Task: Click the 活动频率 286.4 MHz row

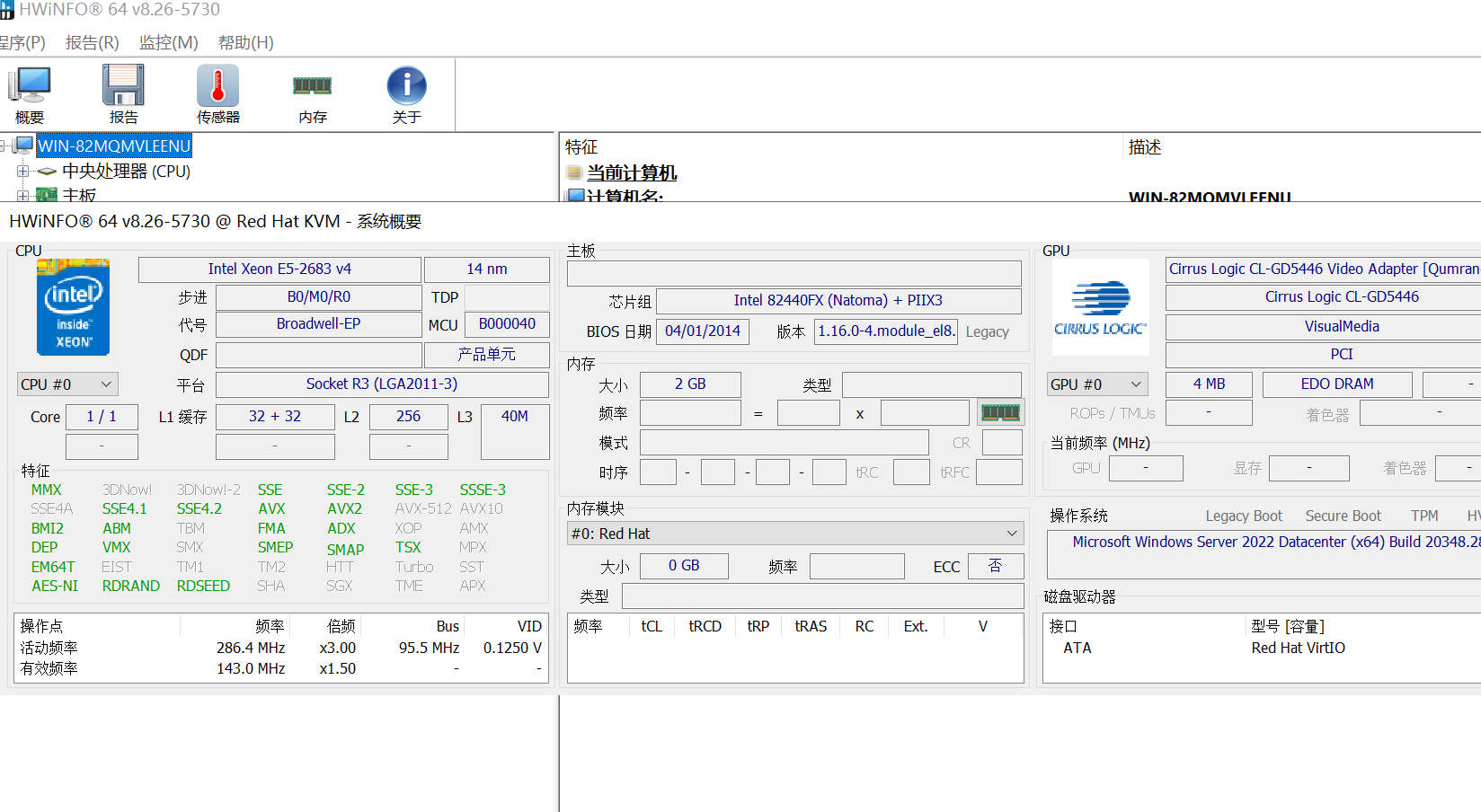Action: click(281, 649)
